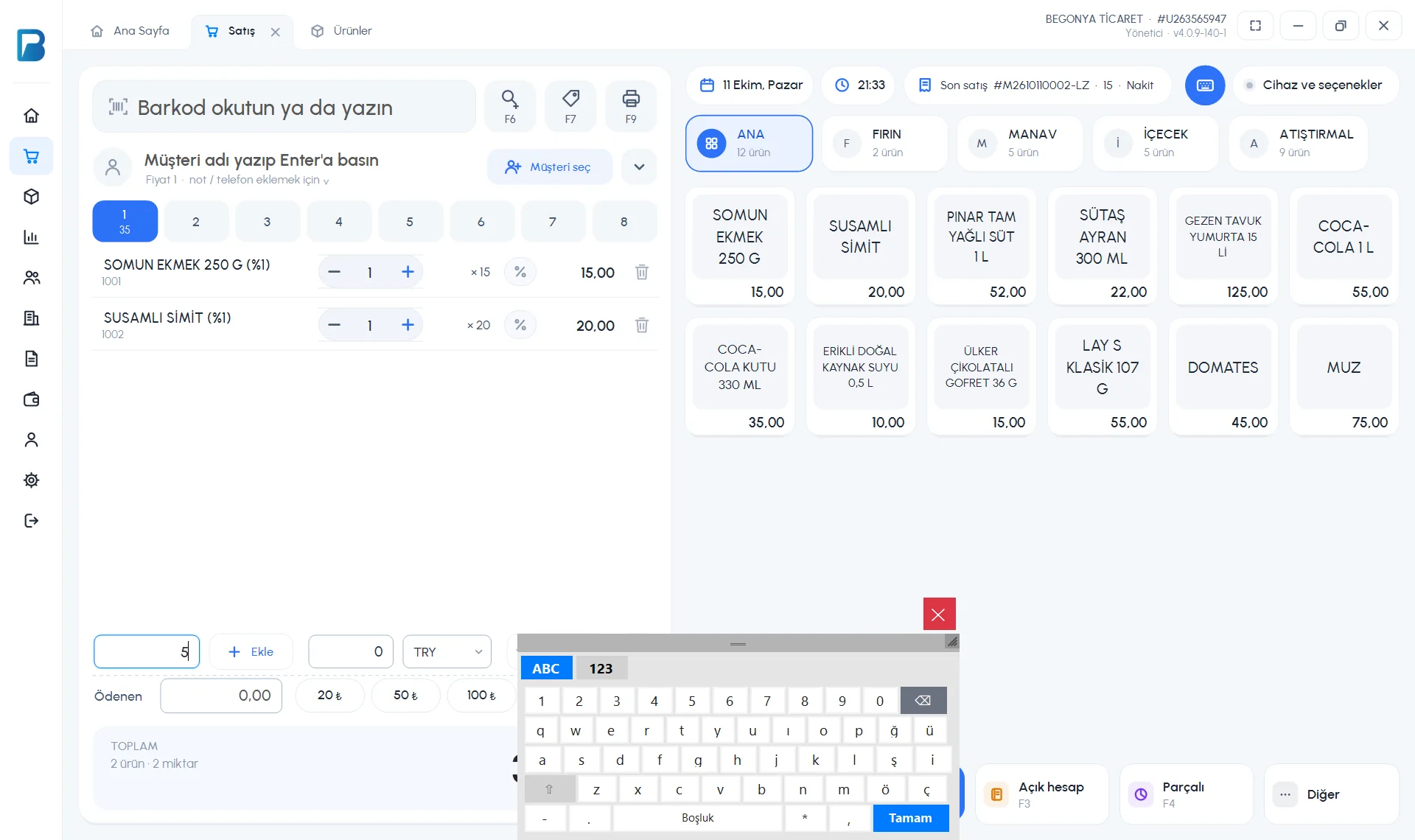Viewport: 1415px width, 840px height.
Task: Choose the 50 ₺ quick payment button
Action: coord(405,696)
